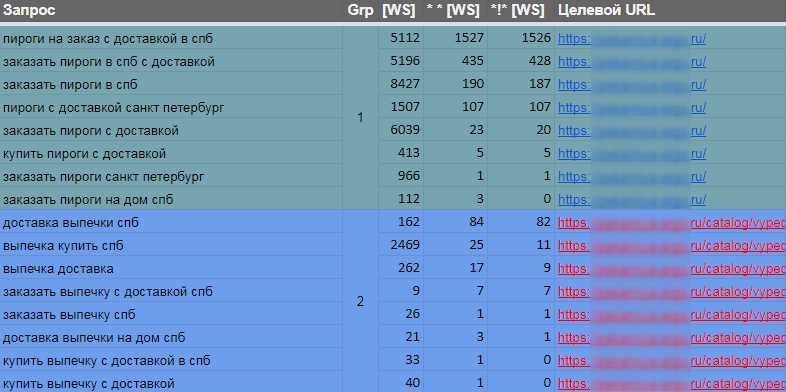Click the WS value 262
The height and width of the screenshot is (392, 786).
tap(409, 269)
